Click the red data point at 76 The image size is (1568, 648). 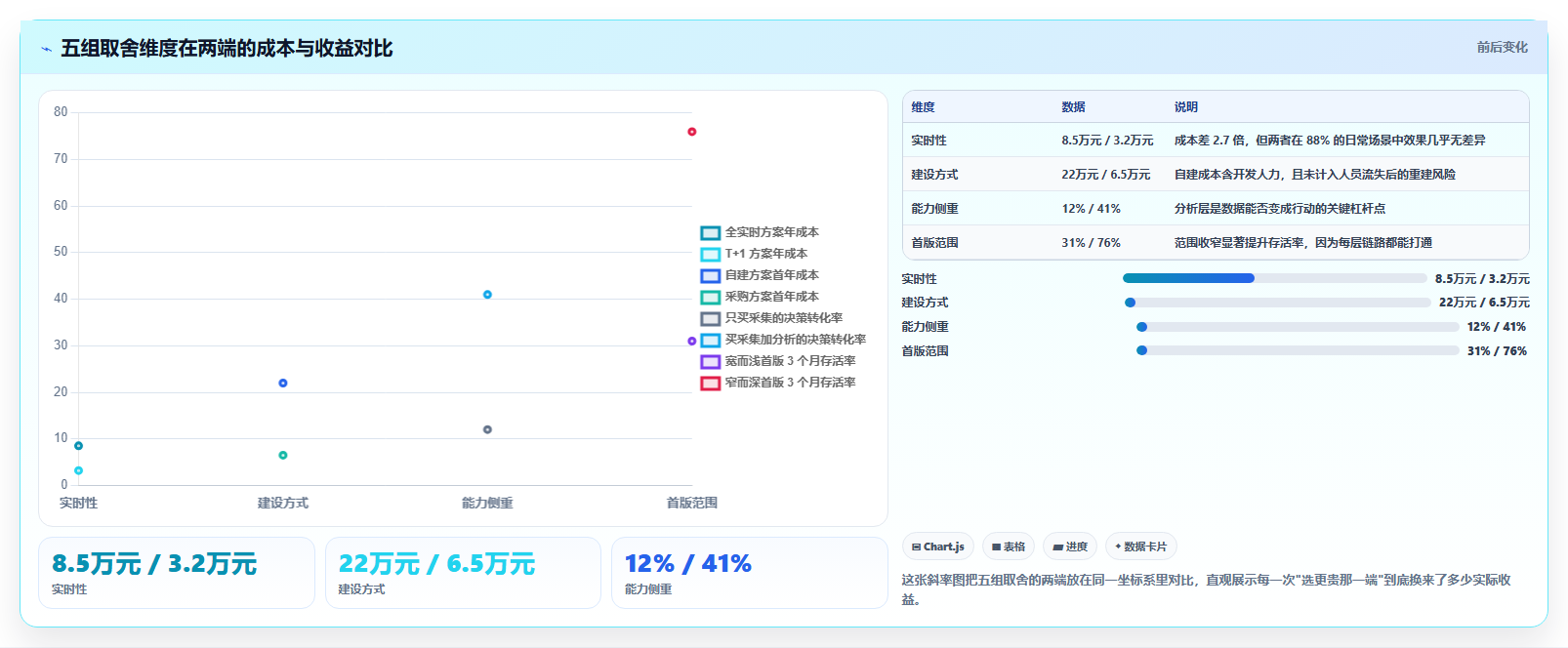(691, 132)
